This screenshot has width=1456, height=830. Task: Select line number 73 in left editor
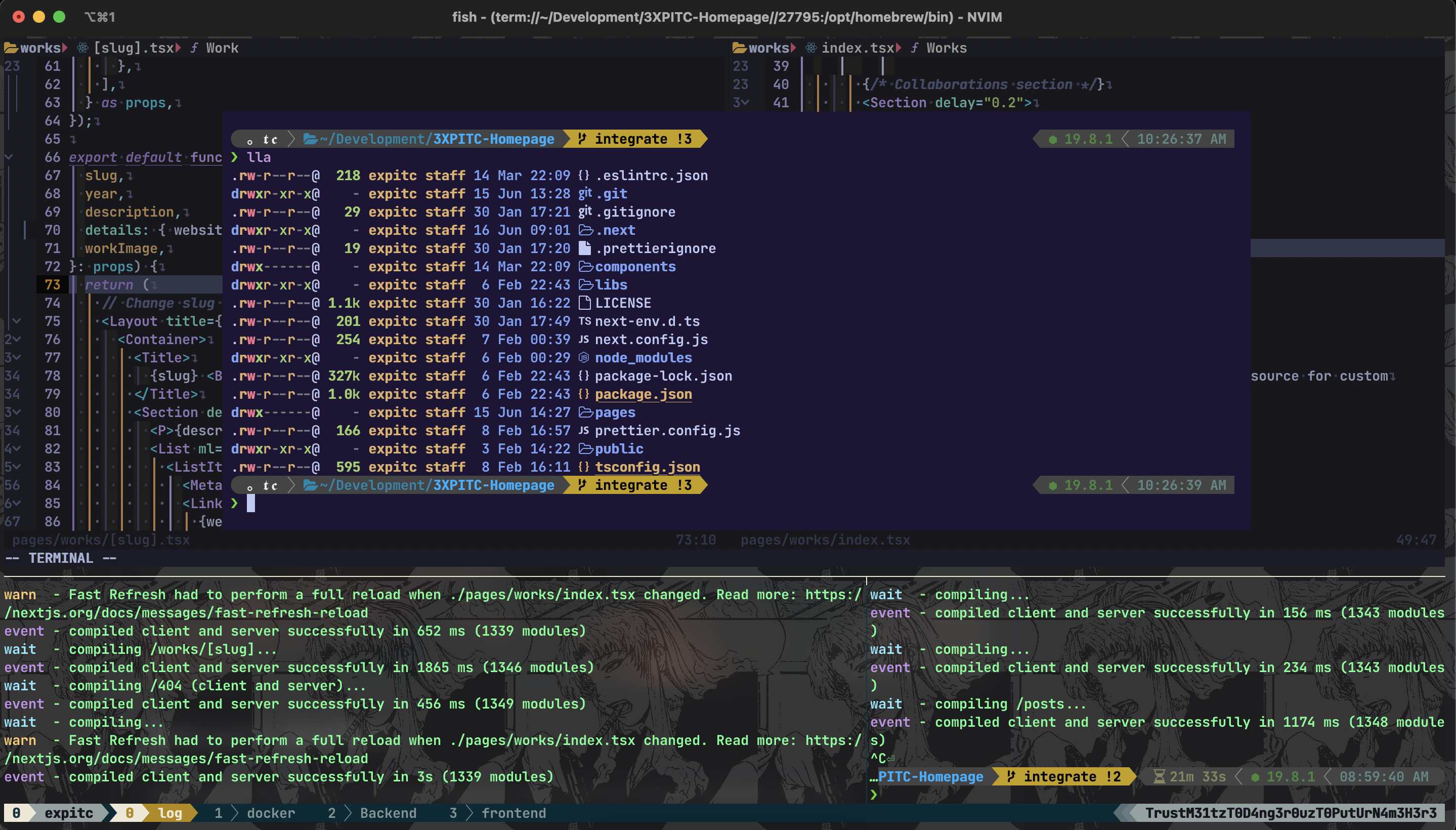[53, 285]
